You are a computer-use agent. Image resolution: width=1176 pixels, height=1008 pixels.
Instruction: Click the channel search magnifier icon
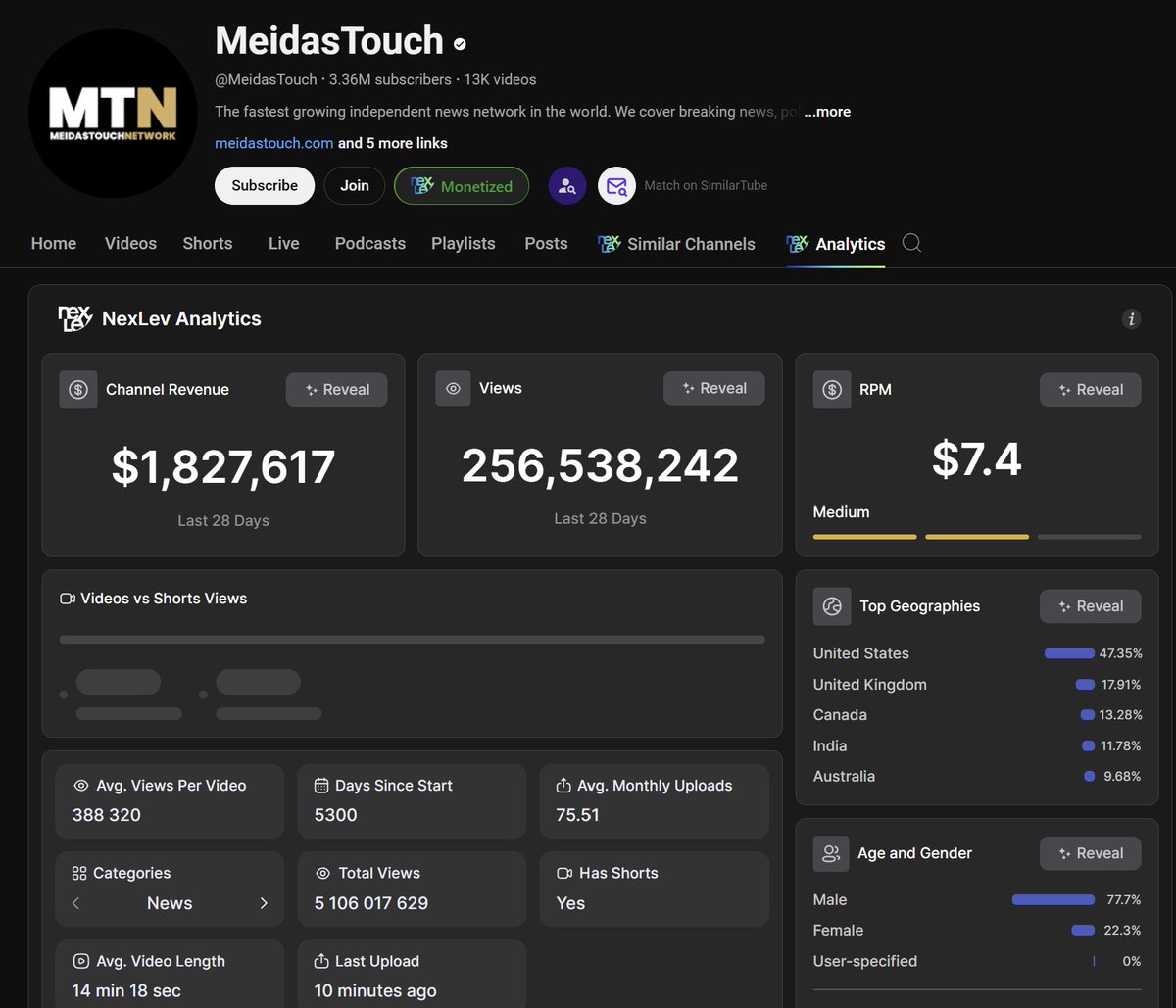coord(911,243)
